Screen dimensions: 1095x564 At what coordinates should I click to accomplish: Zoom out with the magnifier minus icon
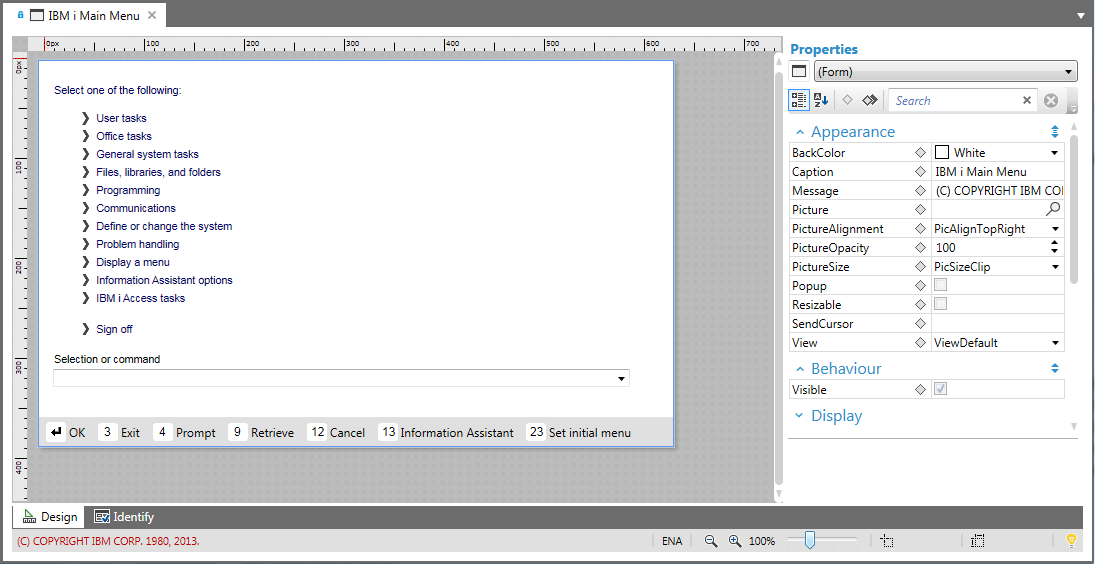[x=711, y=540]
